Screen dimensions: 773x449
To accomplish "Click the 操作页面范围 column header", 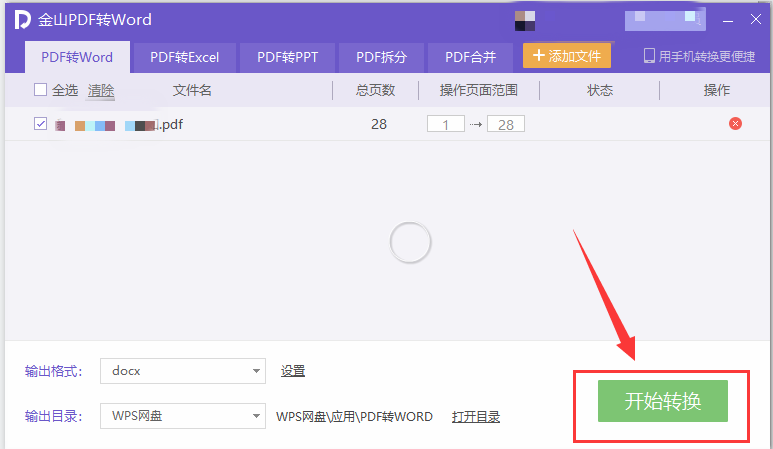I will [479, 90].
